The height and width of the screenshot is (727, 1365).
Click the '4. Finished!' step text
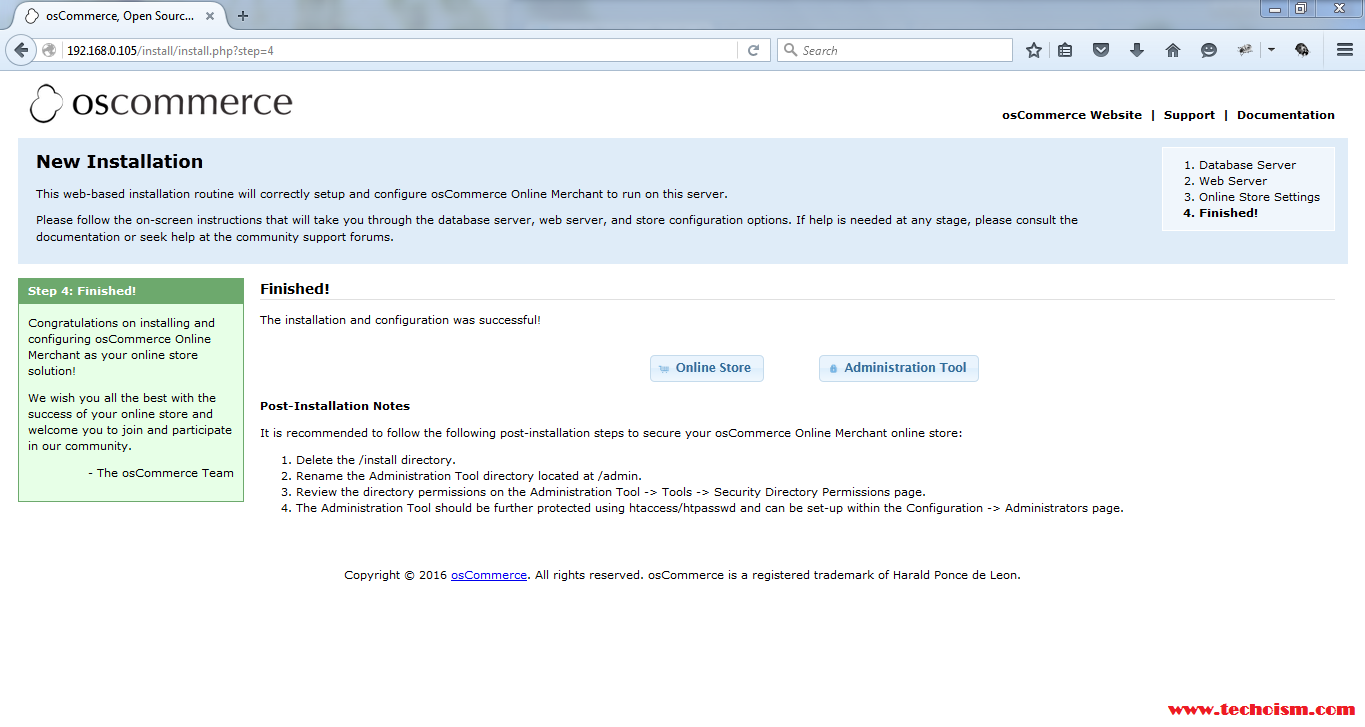(x=1221, y=213)
